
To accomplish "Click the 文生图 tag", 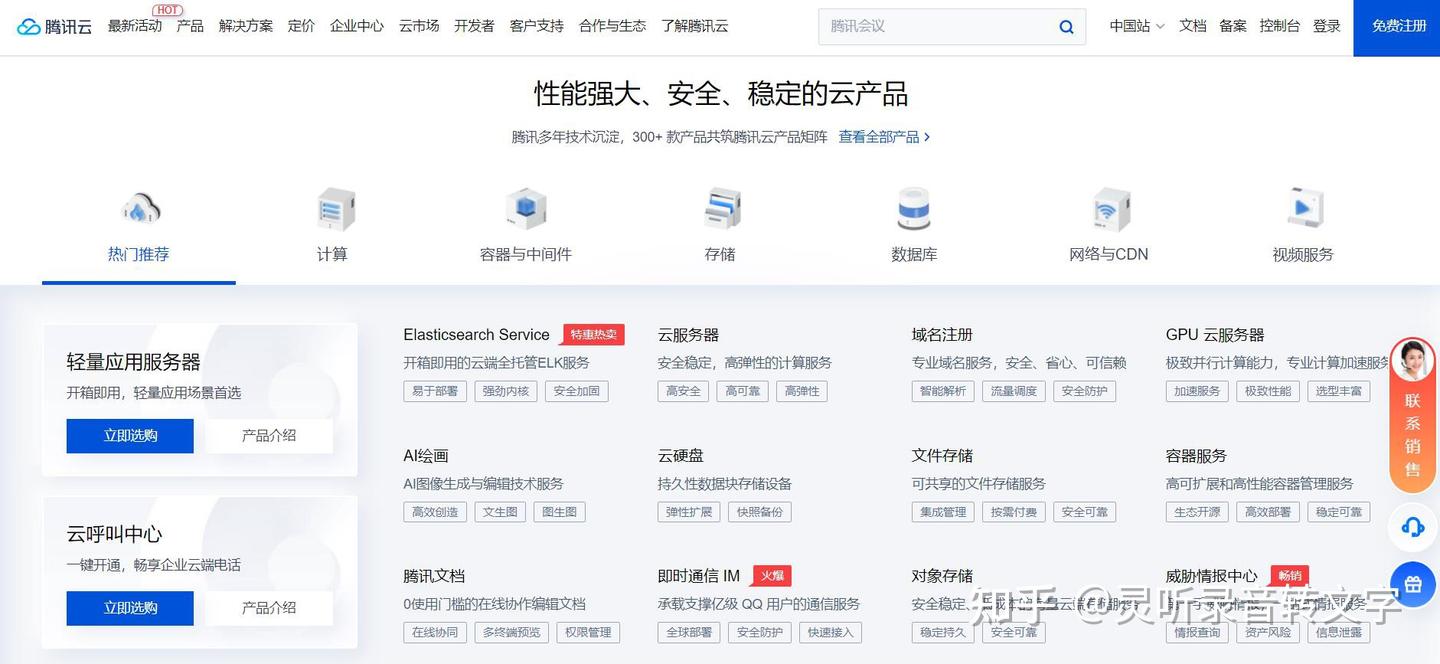I will pos(500,512).
